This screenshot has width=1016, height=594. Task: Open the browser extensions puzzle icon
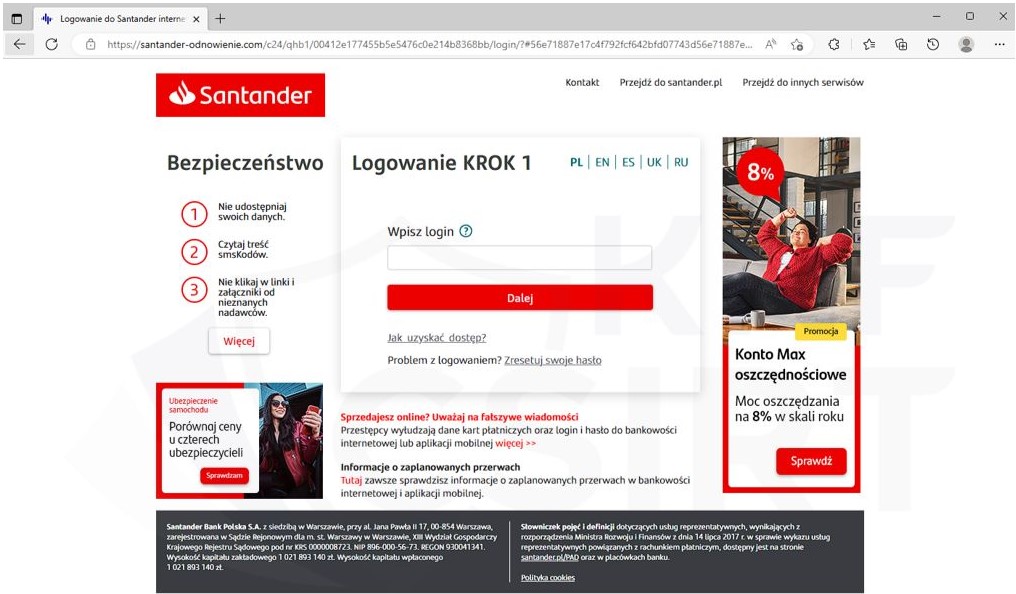coord(834,44)
